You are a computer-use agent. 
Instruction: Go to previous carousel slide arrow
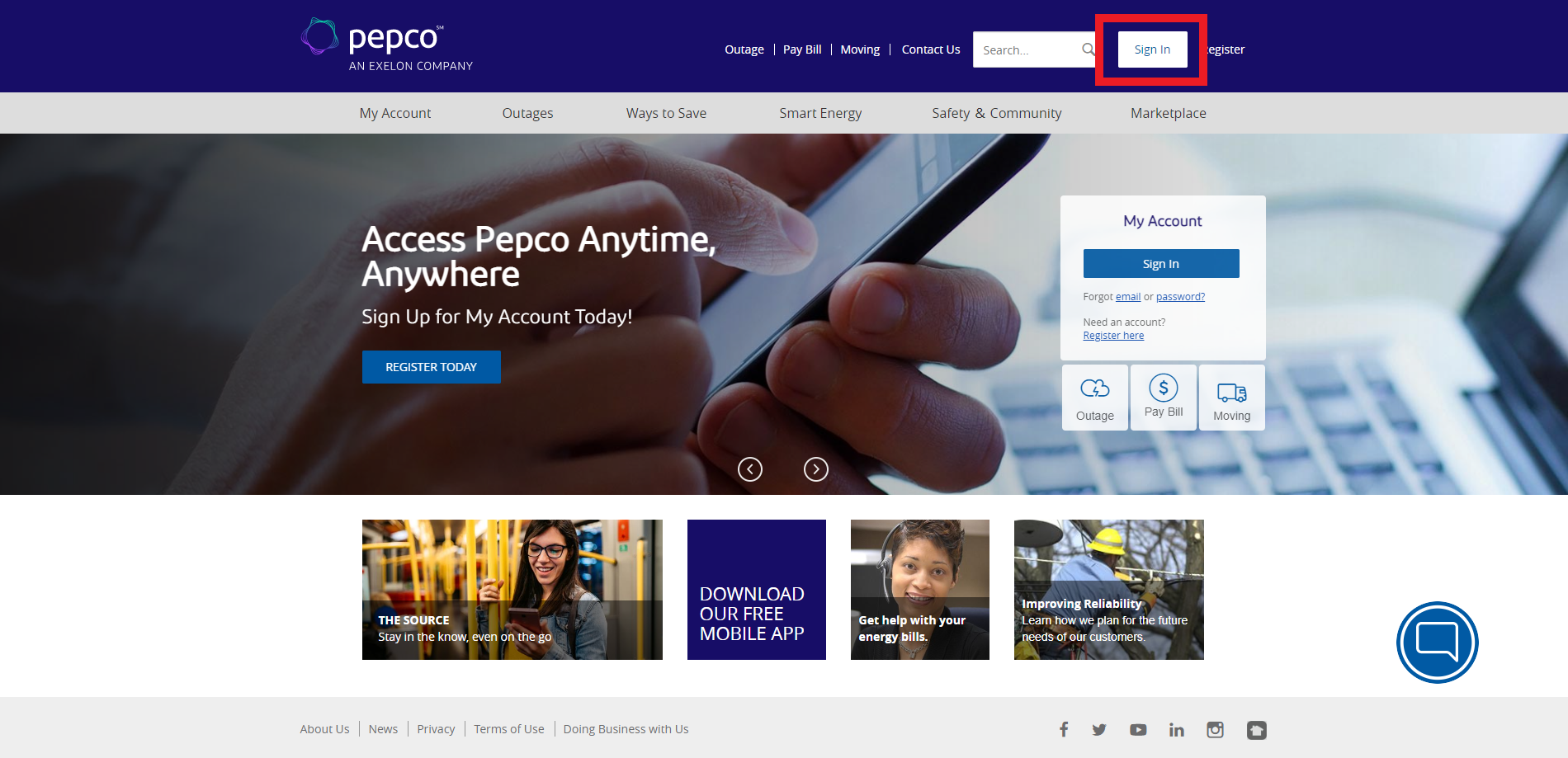tap(750, 469)
